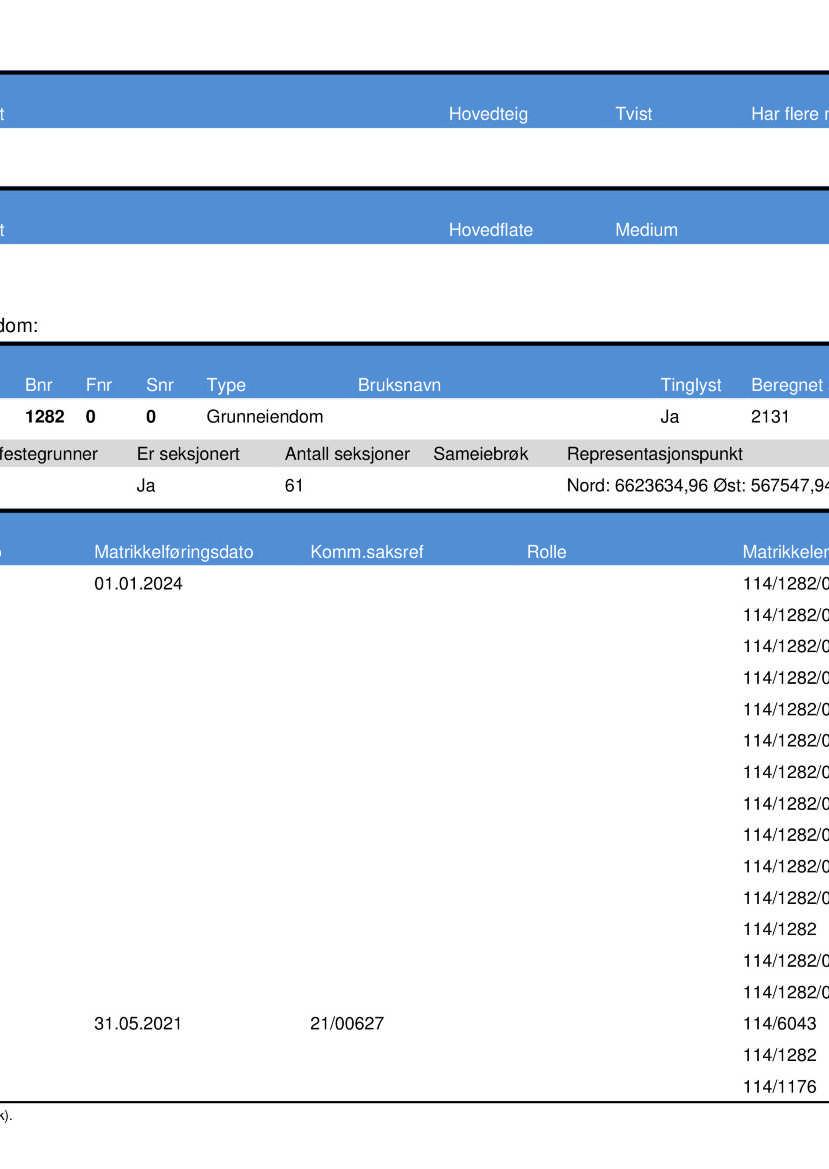The width and height of the screenshot is (829, 1169).
Task: Select the Snr column header
Action: (160, 385)
